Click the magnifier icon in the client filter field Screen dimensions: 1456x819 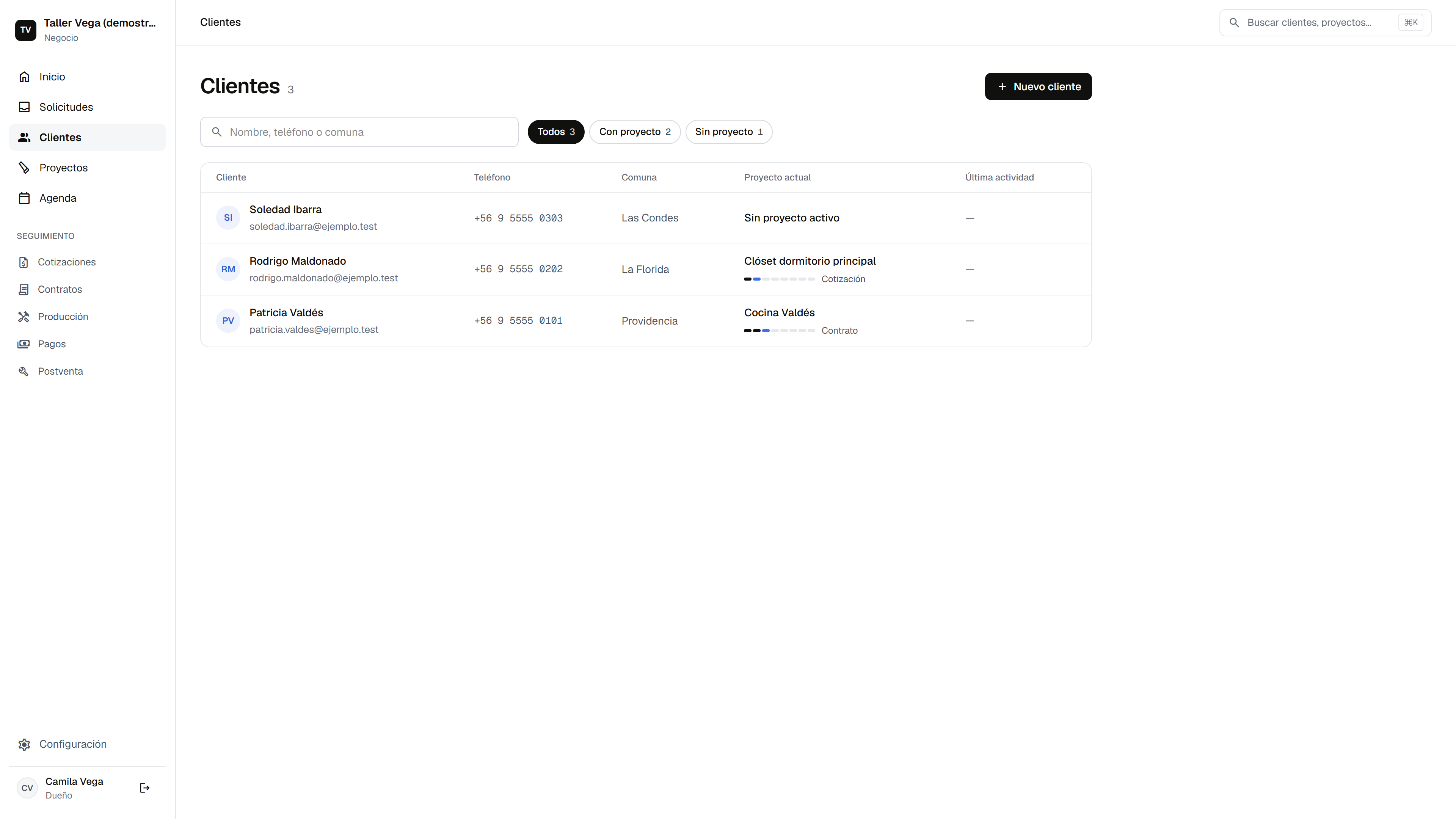coord(217,132)
